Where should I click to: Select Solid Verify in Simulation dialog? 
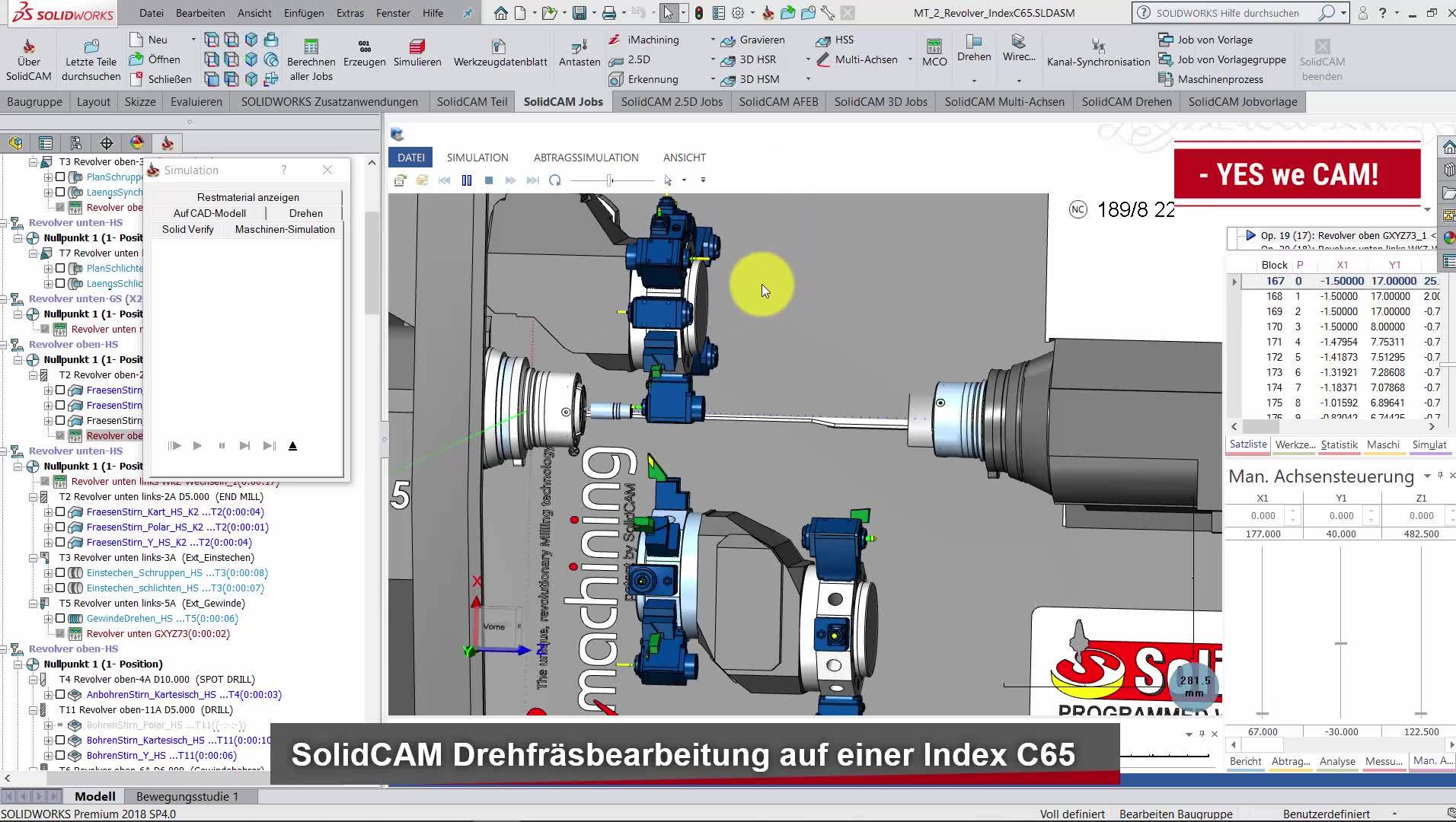click(187, 229)
